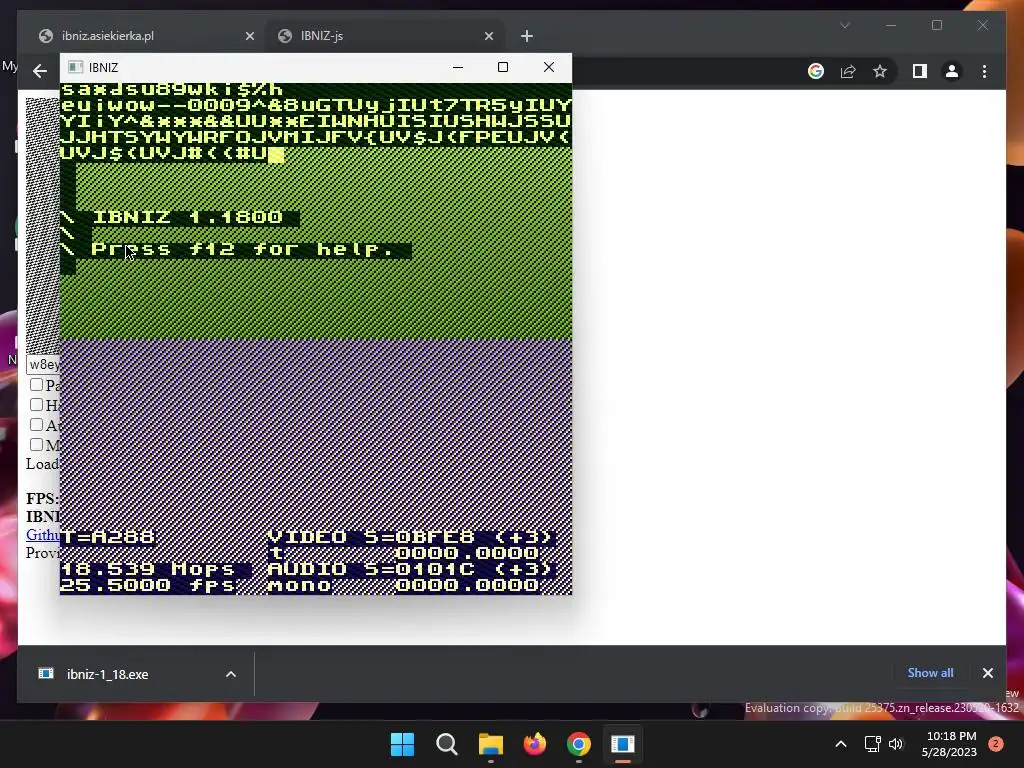Click the w8ey code input field
This screenshot has height=768, width=1024.
[43, 364]
